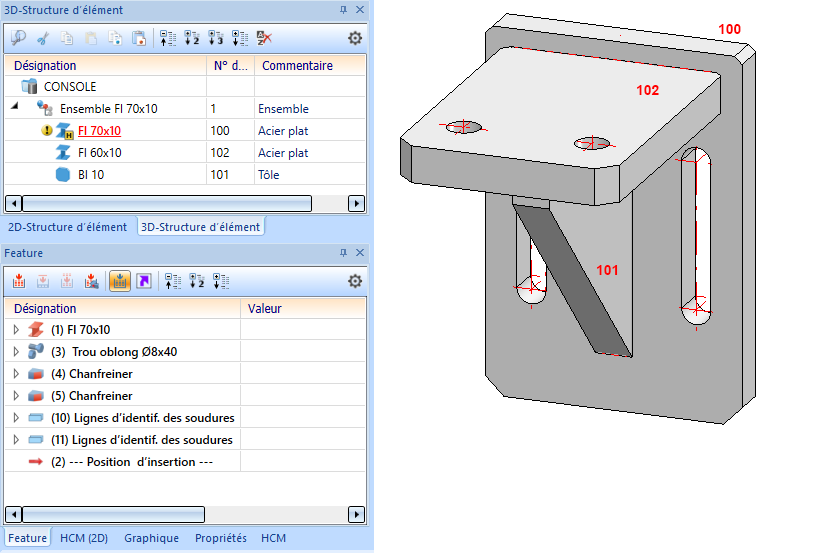Click the Valeur column header

(x=303, y=308)
